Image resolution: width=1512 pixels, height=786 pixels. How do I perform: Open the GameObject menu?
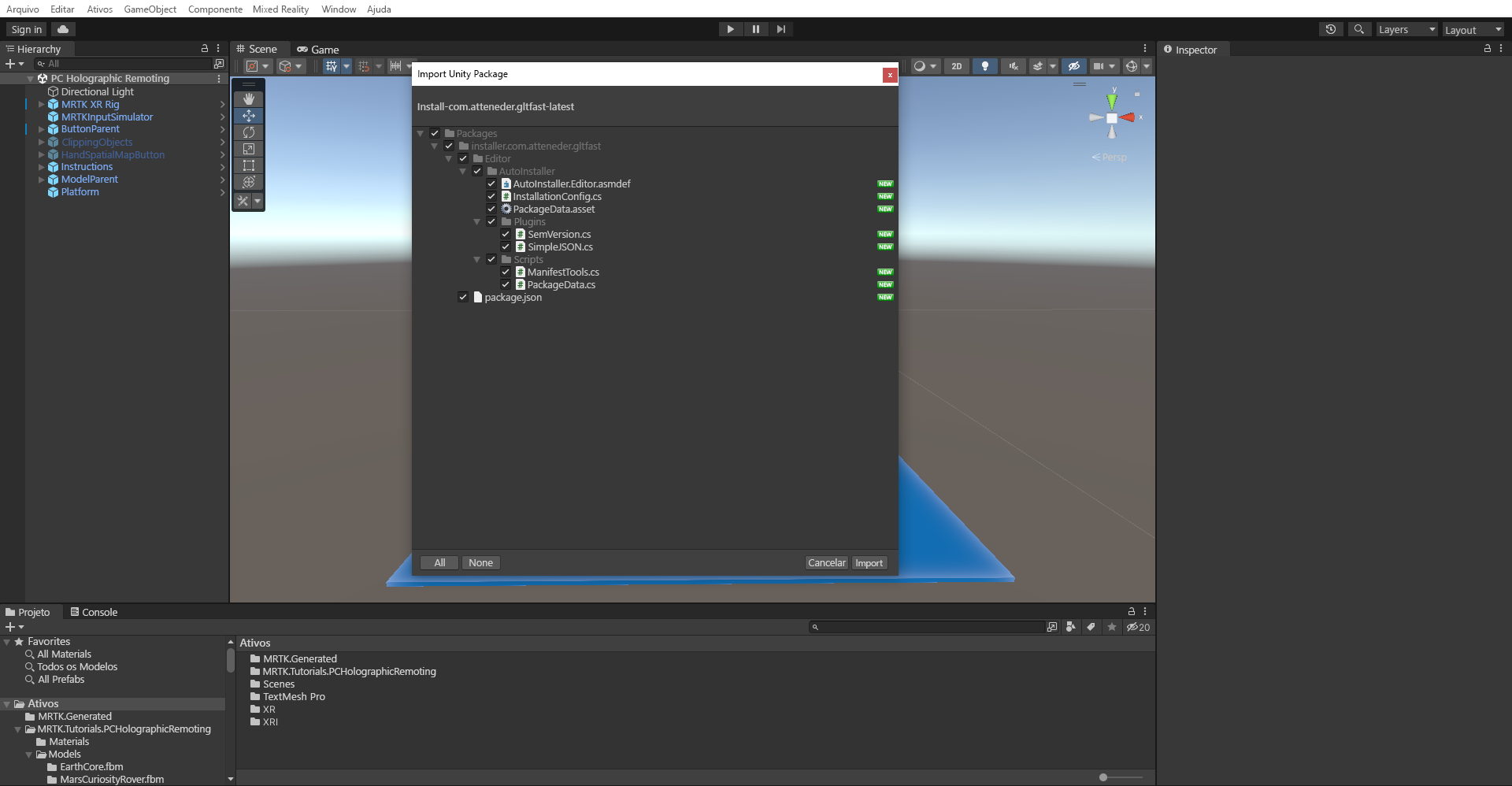[150, 9]
